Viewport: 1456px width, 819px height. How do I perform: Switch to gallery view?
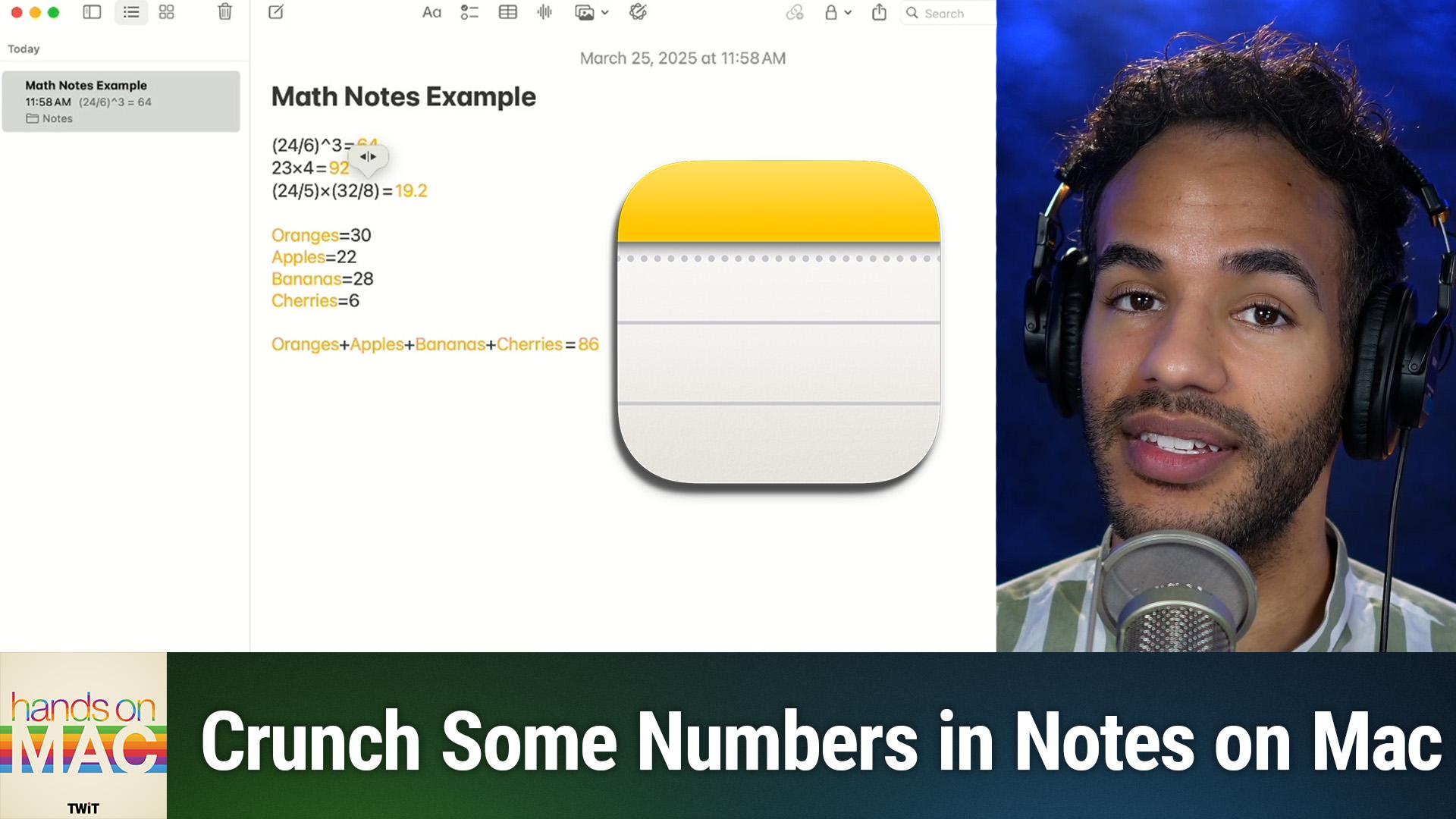coord(167,12)
